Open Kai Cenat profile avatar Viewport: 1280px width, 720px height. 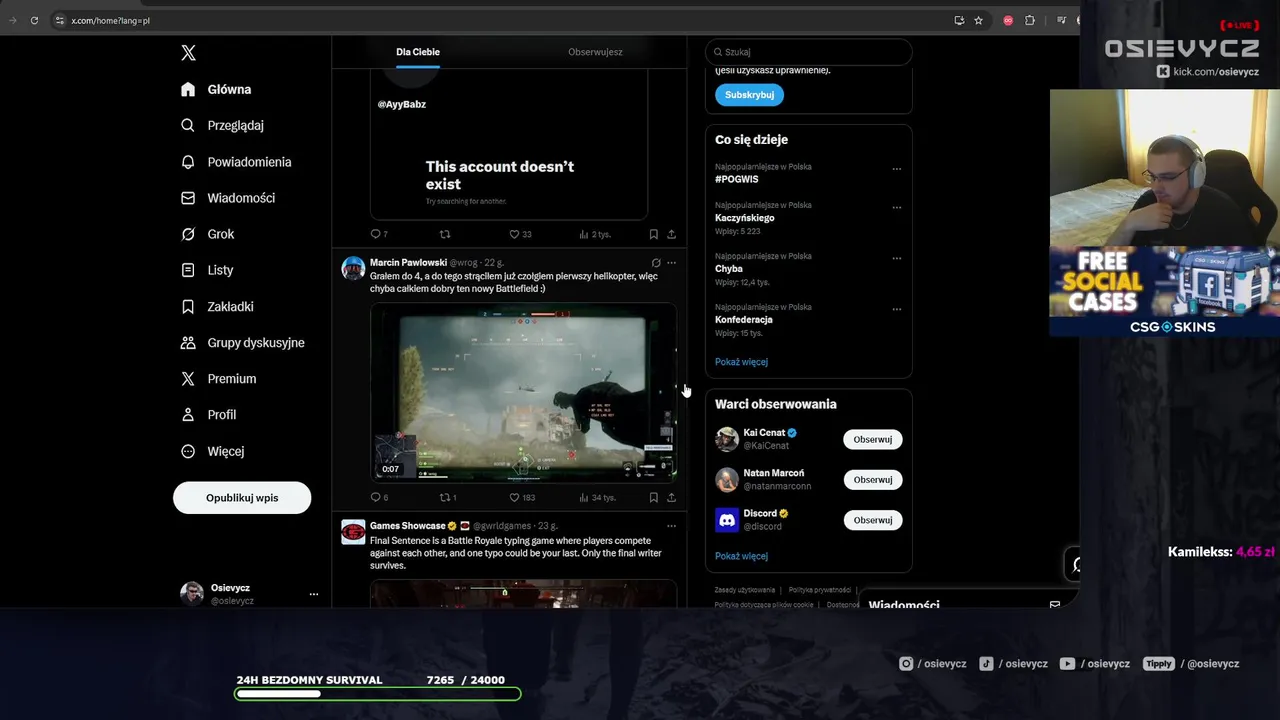pos(727,439)
